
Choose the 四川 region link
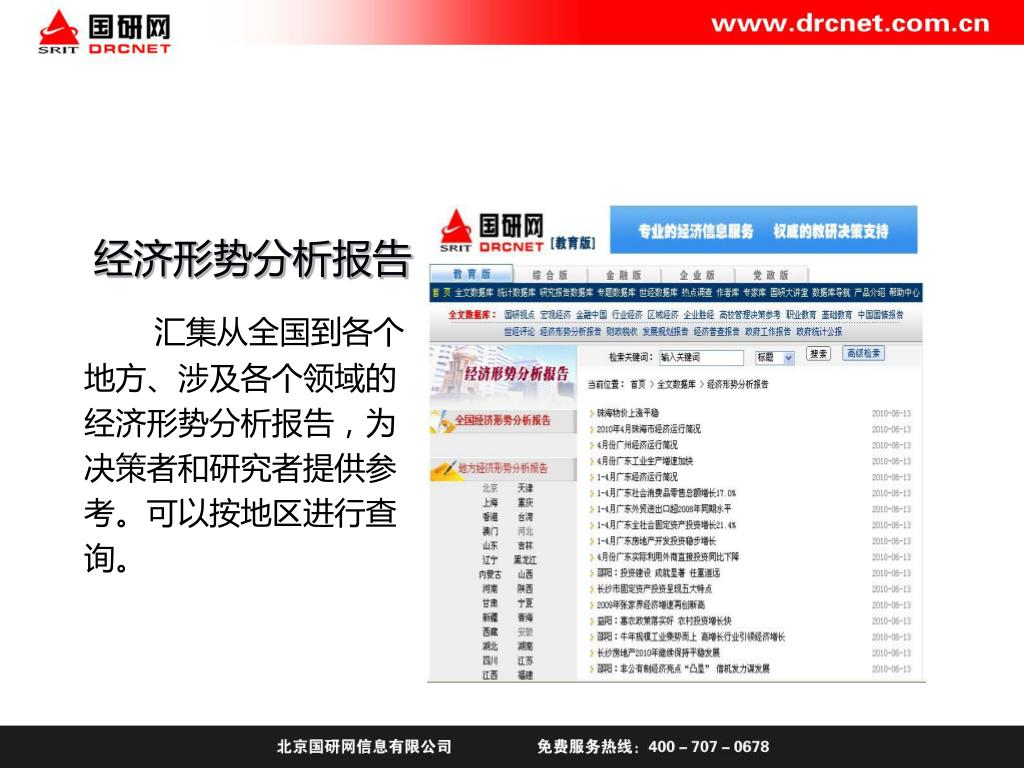(x=490, y=661)
